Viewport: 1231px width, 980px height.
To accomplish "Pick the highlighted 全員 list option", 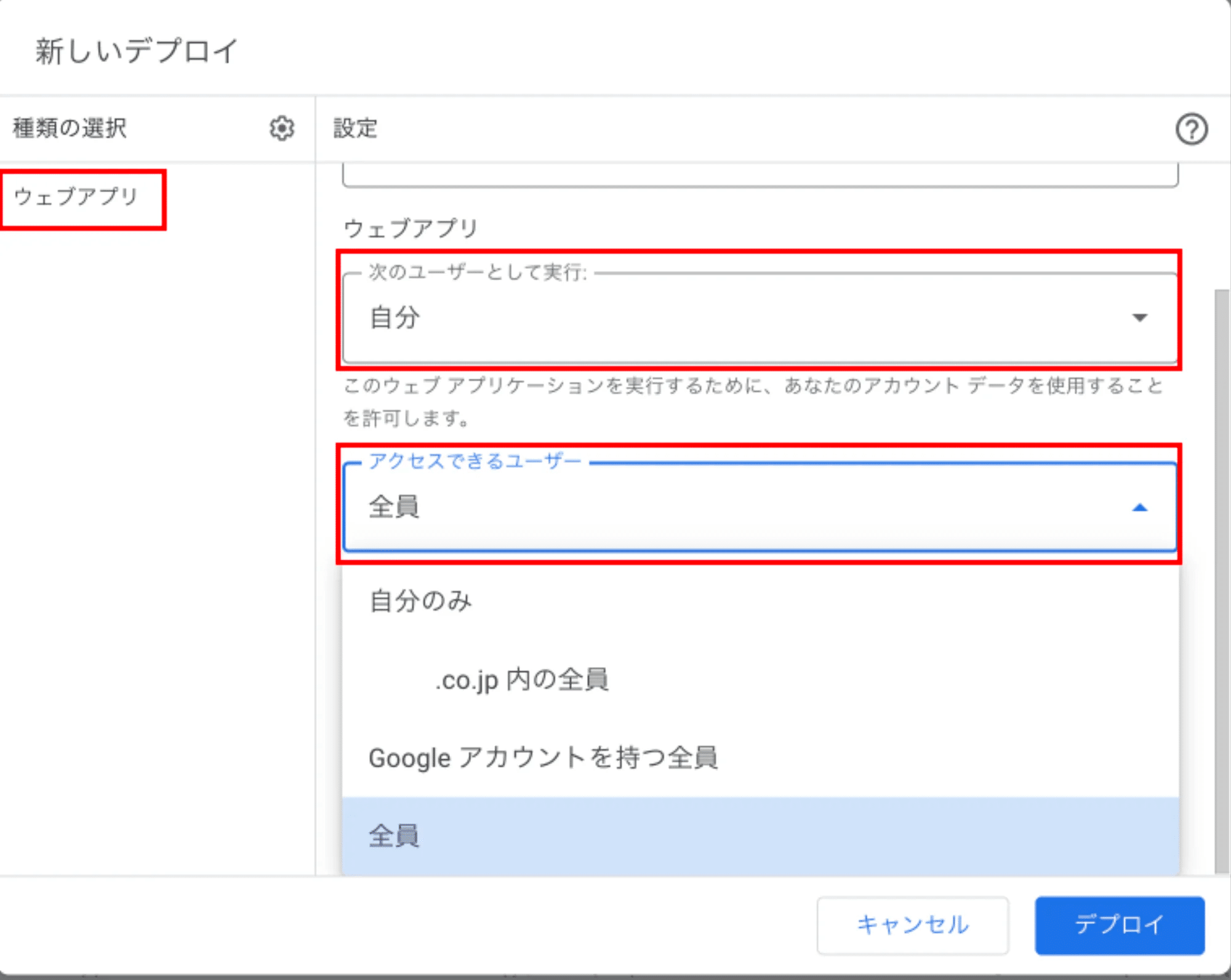I will [394, 836].
